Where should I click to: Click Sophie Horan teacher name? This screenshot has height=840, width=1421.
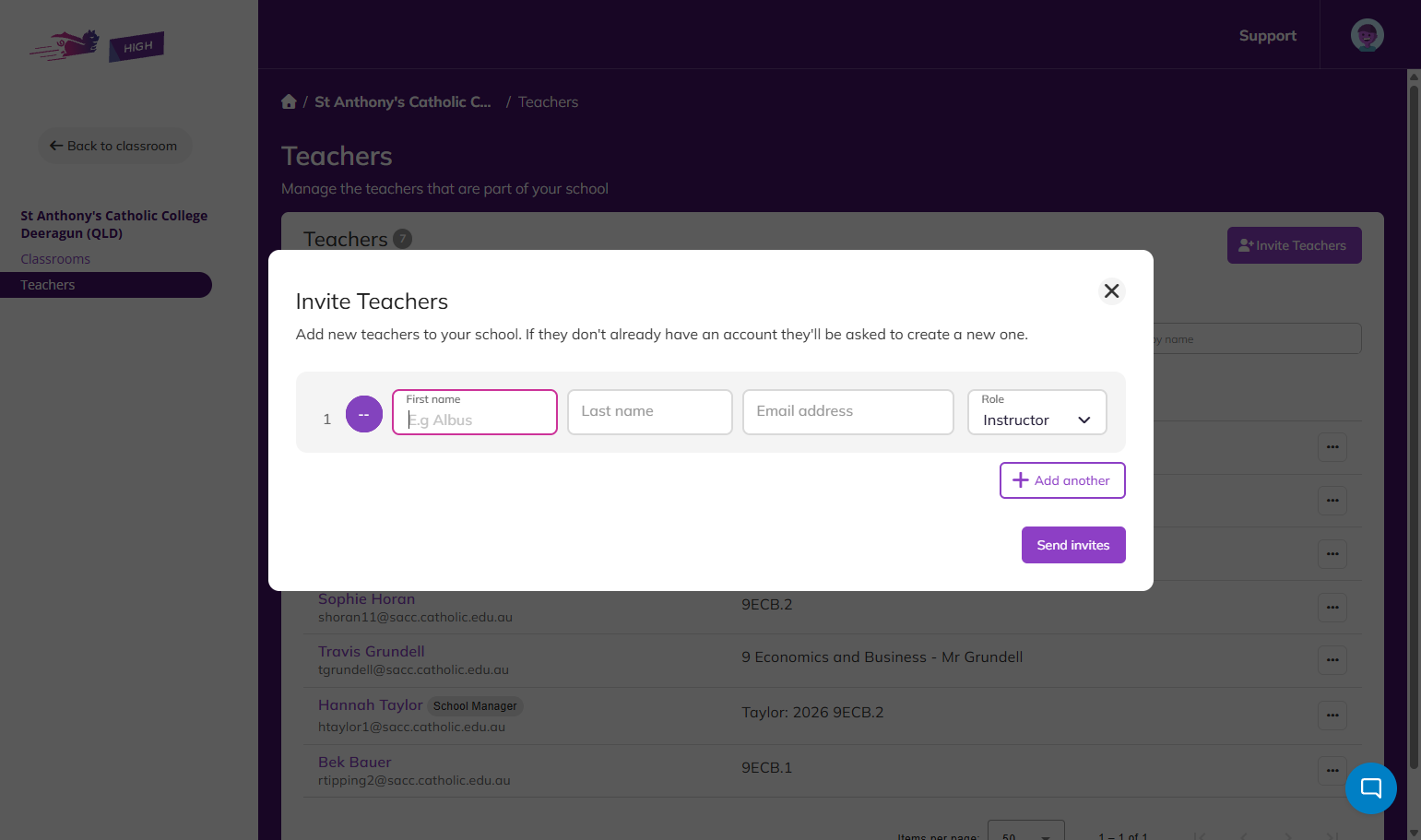coord(366,599)
